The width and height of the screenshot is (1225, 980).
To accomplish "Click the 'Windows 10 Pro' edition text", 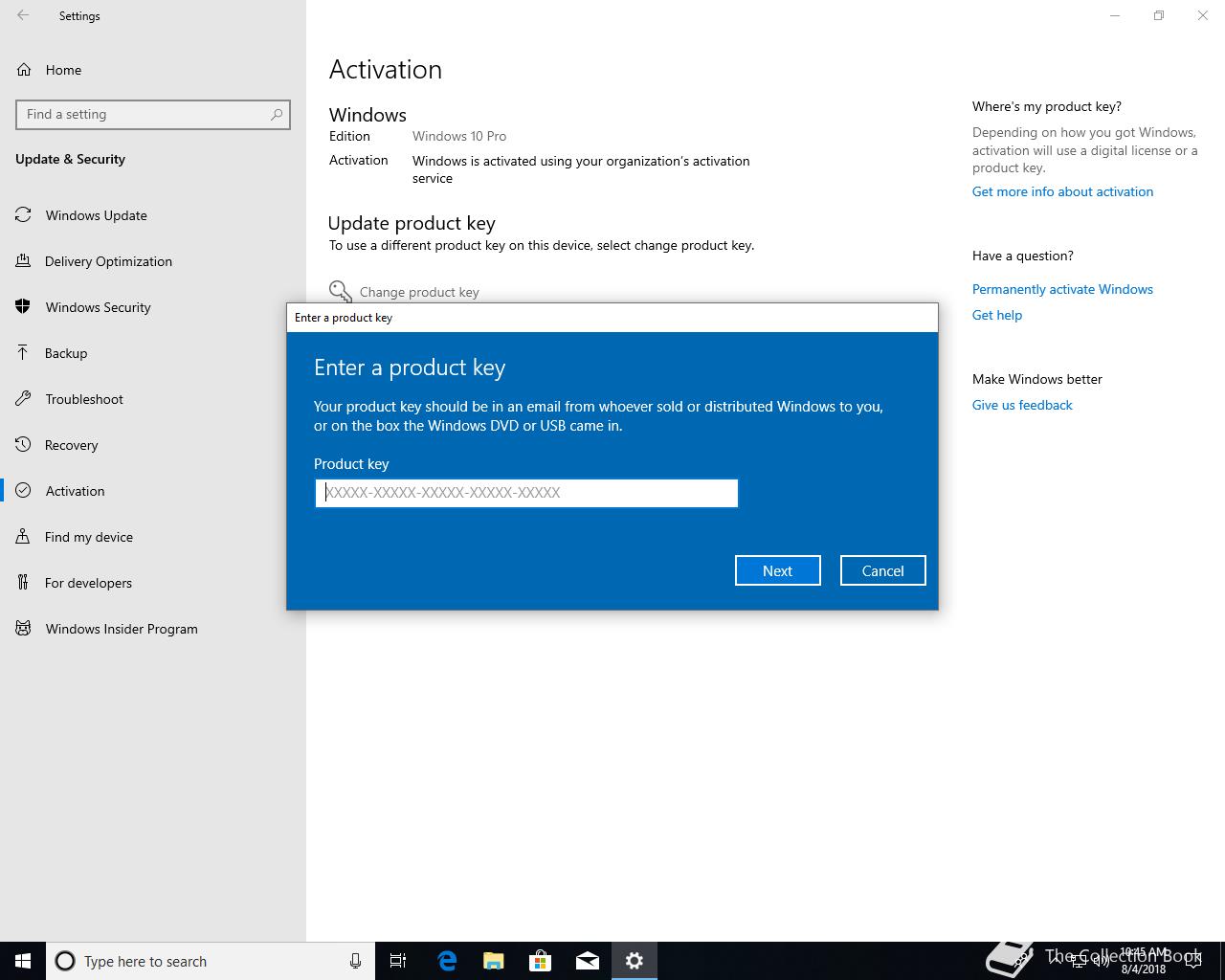I will click(x=459, y=136).
